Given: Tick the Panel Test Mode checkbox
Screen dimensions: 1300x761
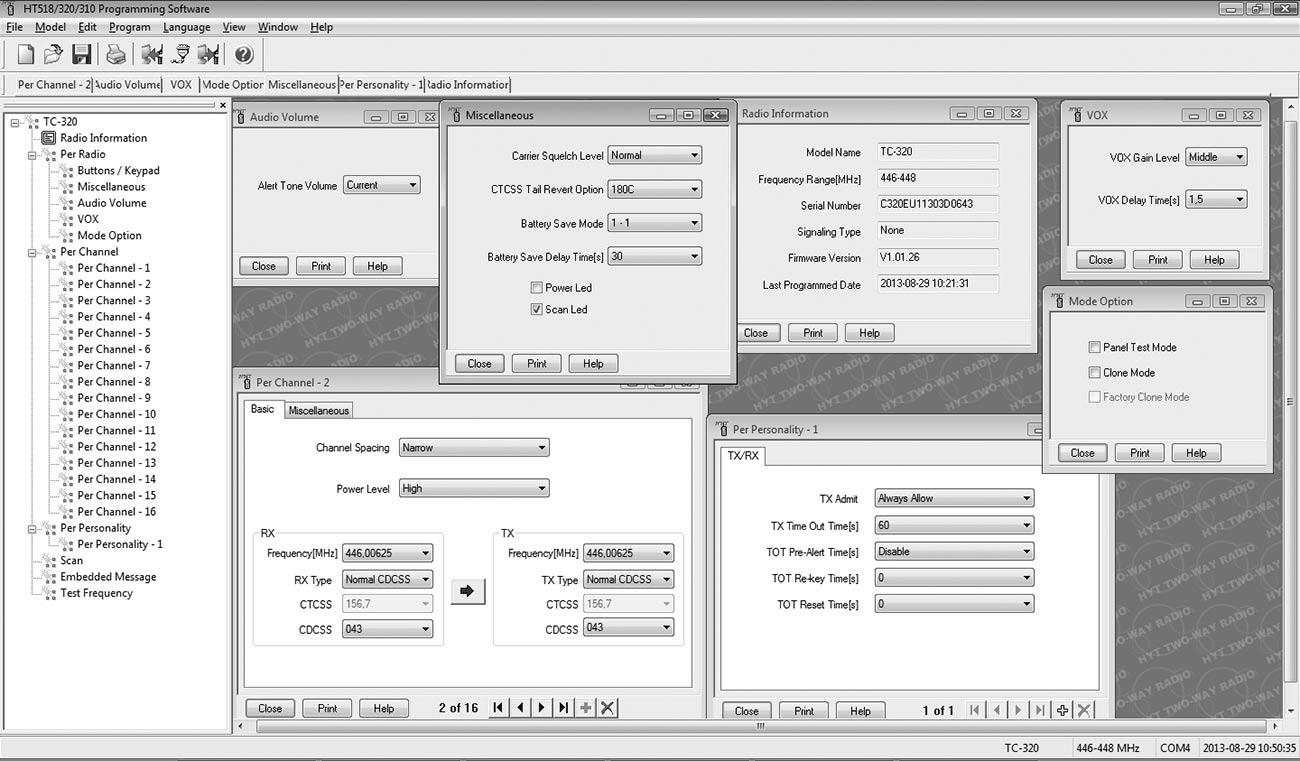Looking at the screenshot, I should 1094,348.
